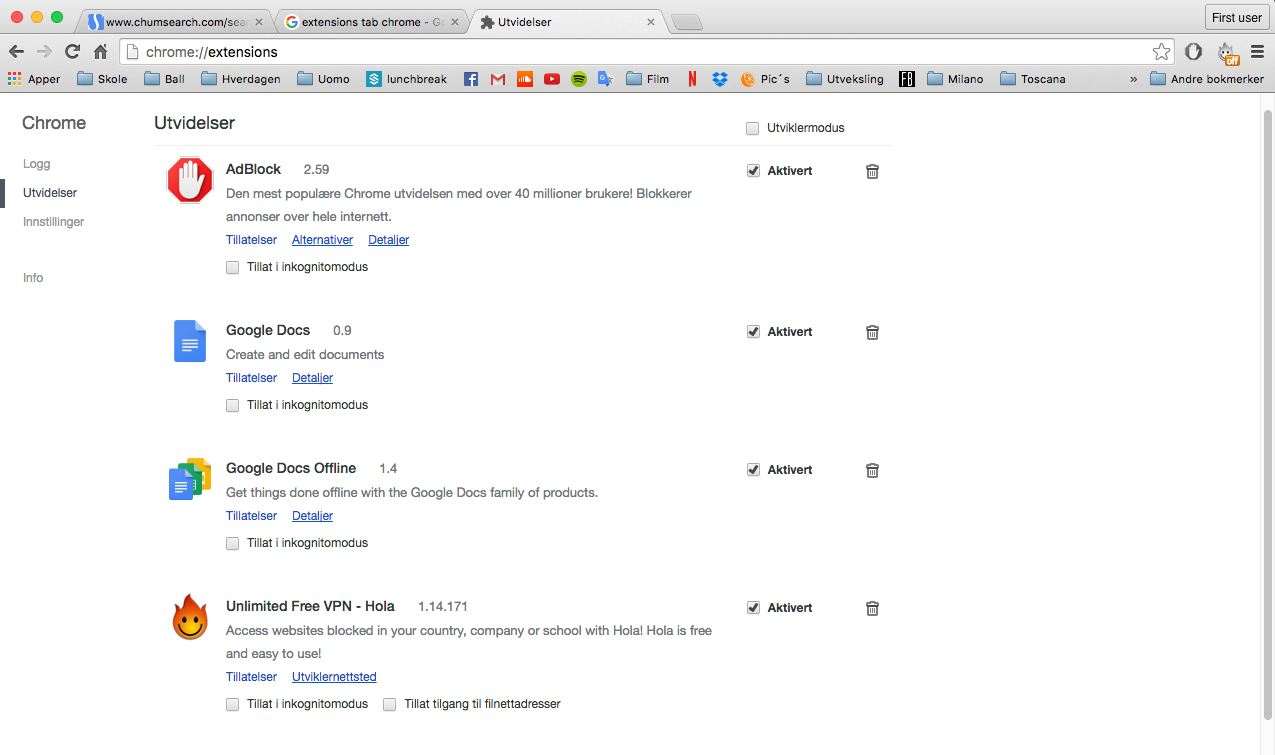
Task: Go to the home page
Action: click(x=100, y=51)
